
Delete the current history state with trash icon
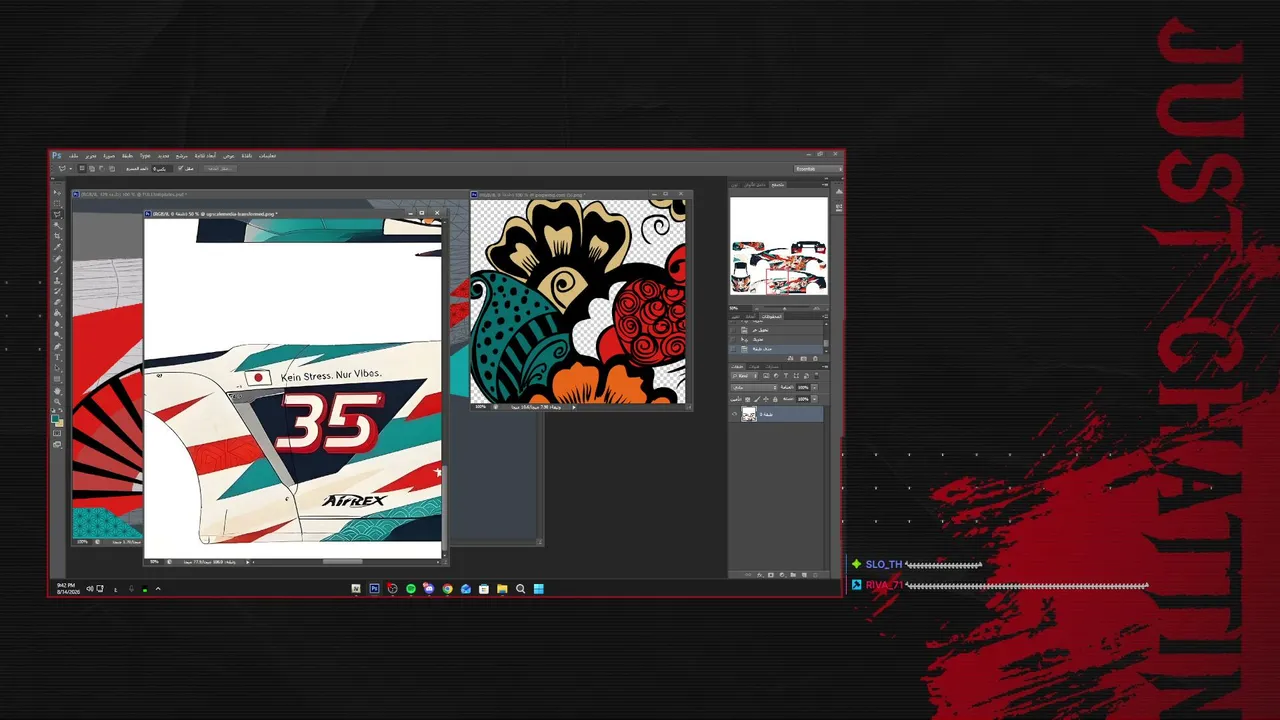tap(815, 358)
